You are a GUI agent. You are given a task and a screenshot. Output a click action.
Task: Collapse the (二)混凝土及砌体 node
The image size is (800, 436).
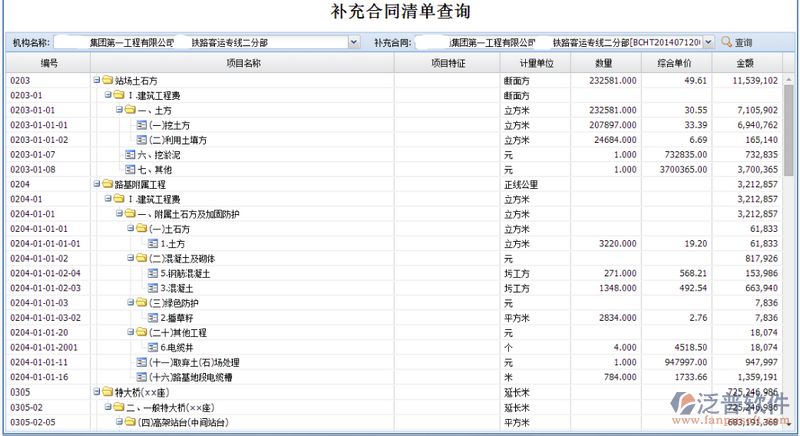129,258
